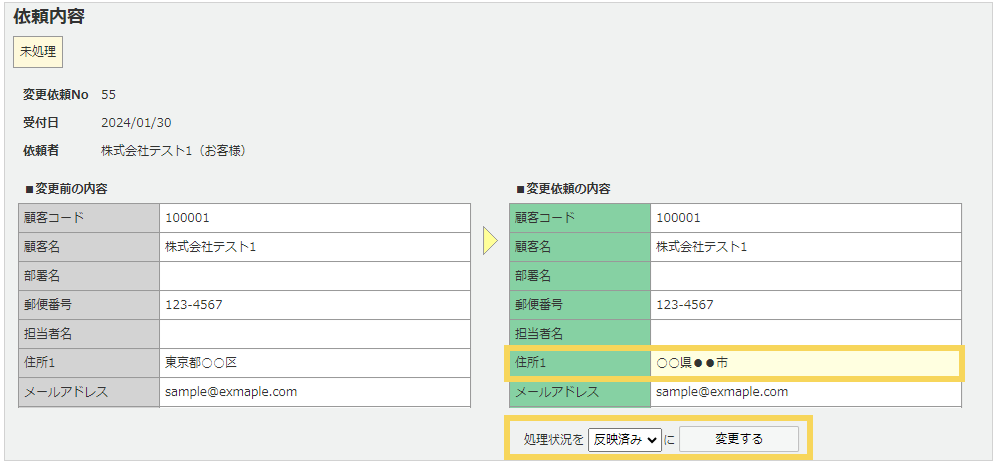997x464 pixels.
Task: Click 株式会社テスト1 in the 変更依頼 table
Action: (701, 247)
